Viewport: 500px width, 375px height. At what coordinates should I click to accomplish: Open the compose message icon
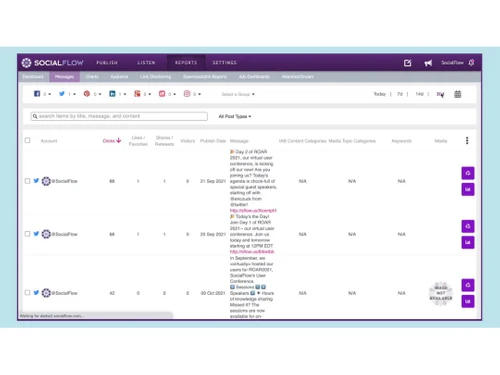[x=407, y=63]
